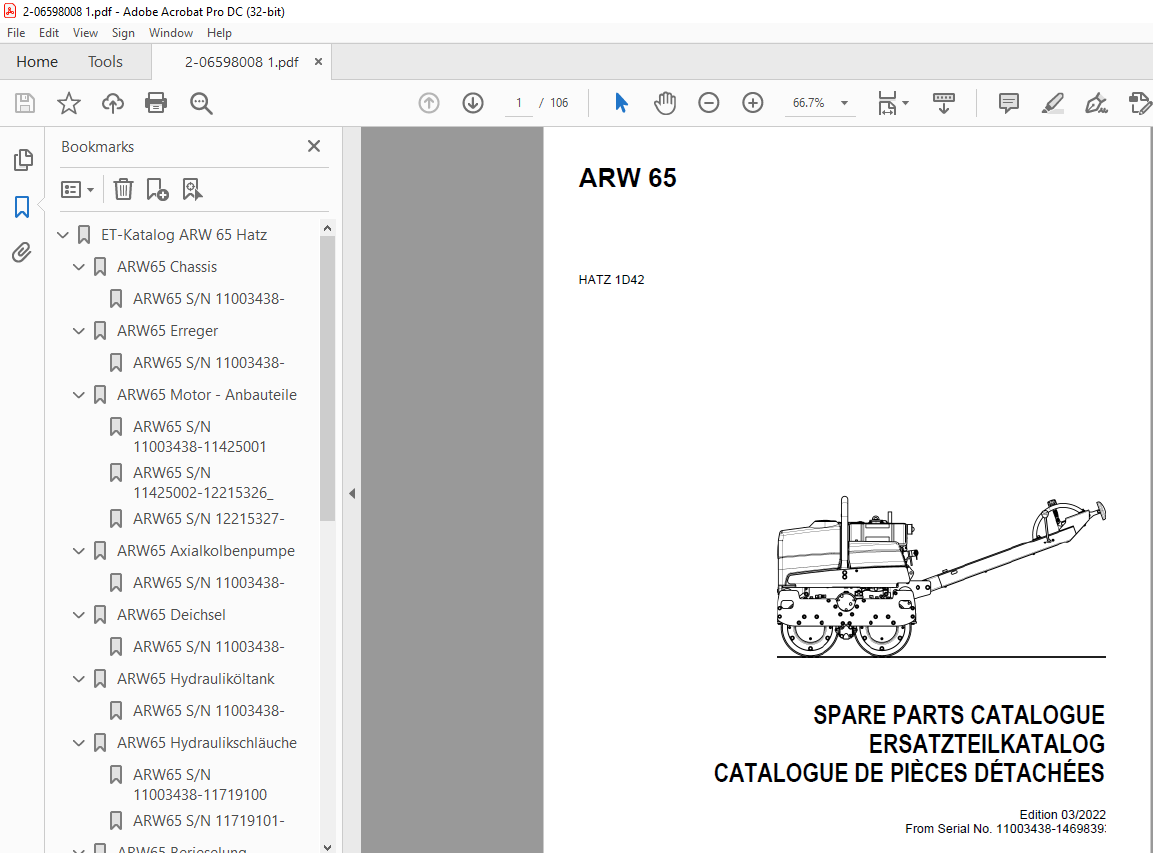Open the Sign menu
Viewport: 1153px width, 853px height.
pos(124,33)
